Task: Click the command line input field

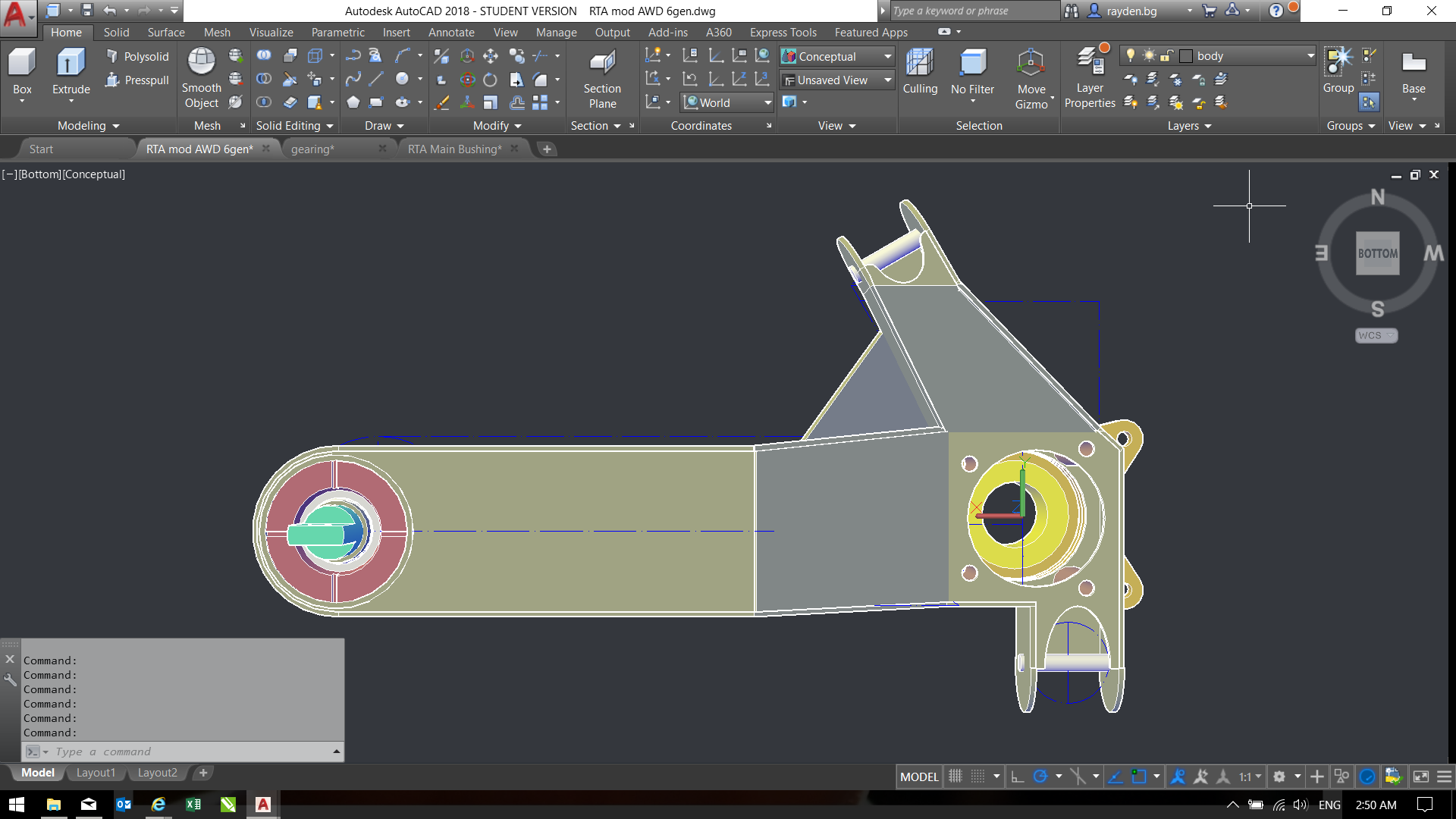Action: 190,752
